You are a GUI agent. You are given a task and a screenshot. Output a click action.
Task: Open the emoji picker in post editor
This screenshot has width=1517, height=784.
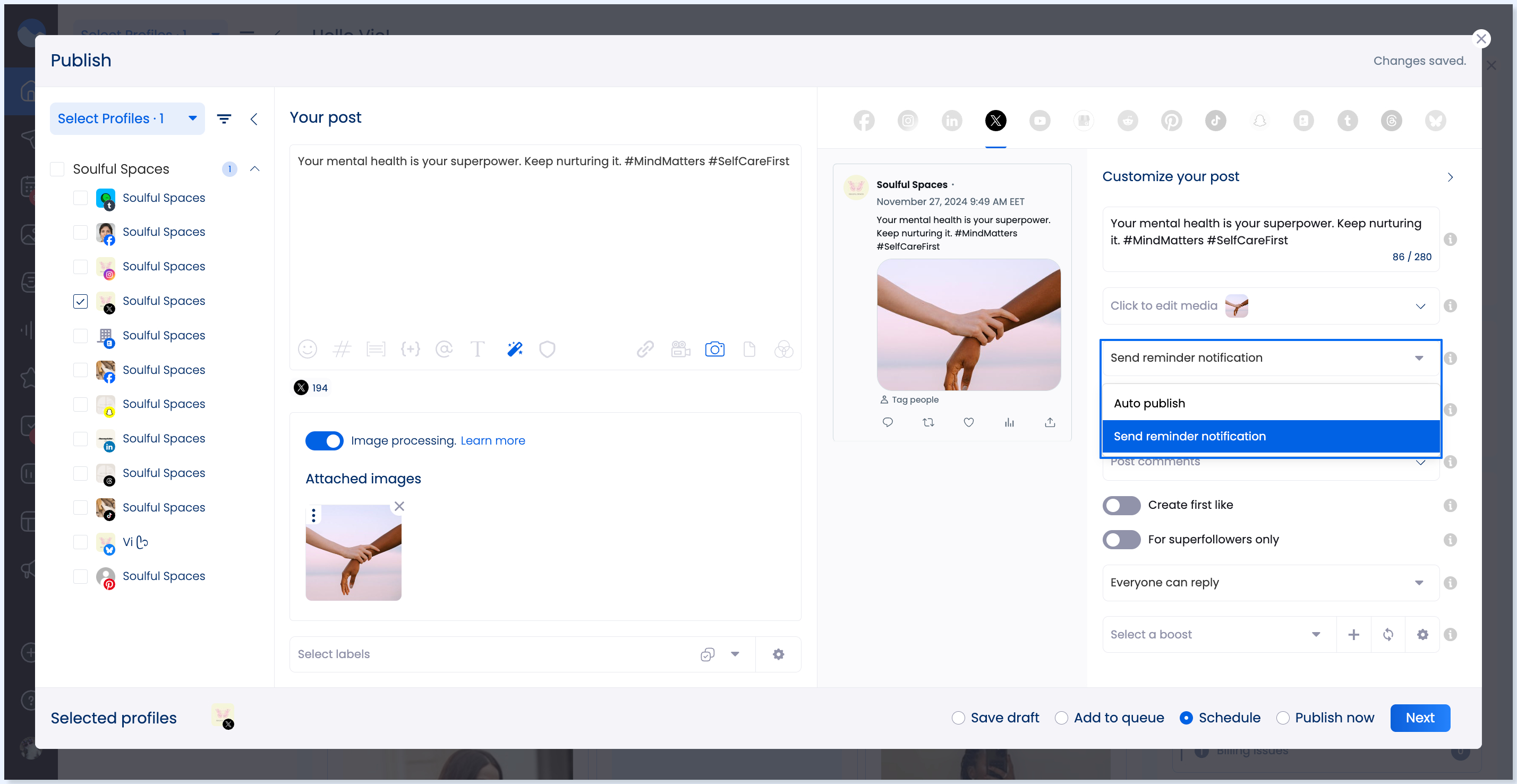[x=308, y=350]
